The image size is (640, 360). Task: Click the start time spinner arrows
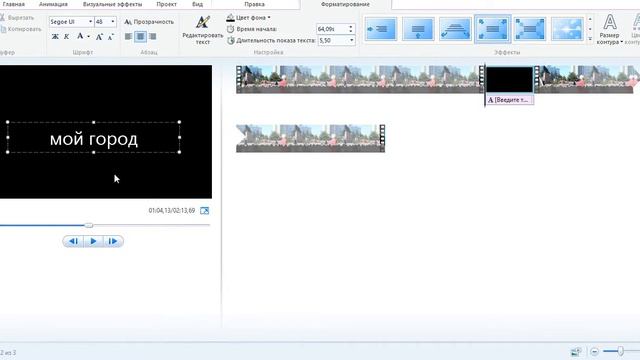click(x=351, y=29)
